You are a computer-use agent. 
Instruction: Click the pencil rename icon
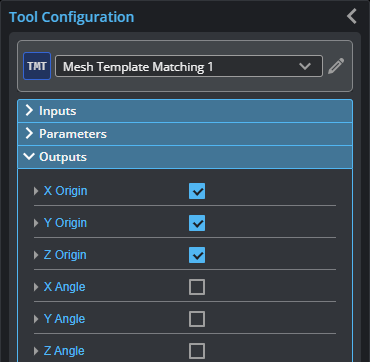[x=336, y=66]
